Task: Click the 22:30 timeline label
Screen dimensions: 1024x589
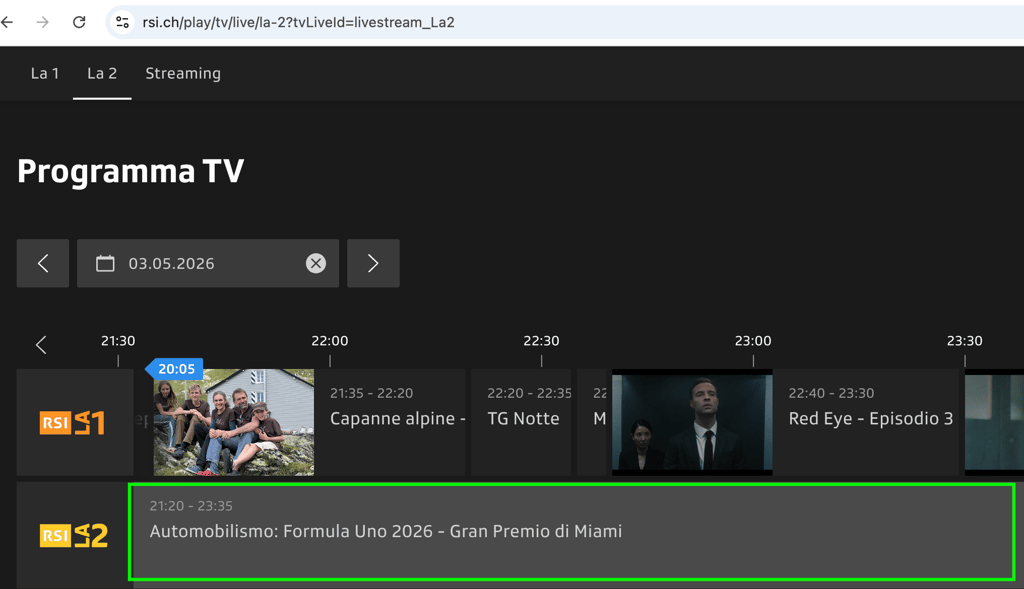Action: (x=541, y=341)
